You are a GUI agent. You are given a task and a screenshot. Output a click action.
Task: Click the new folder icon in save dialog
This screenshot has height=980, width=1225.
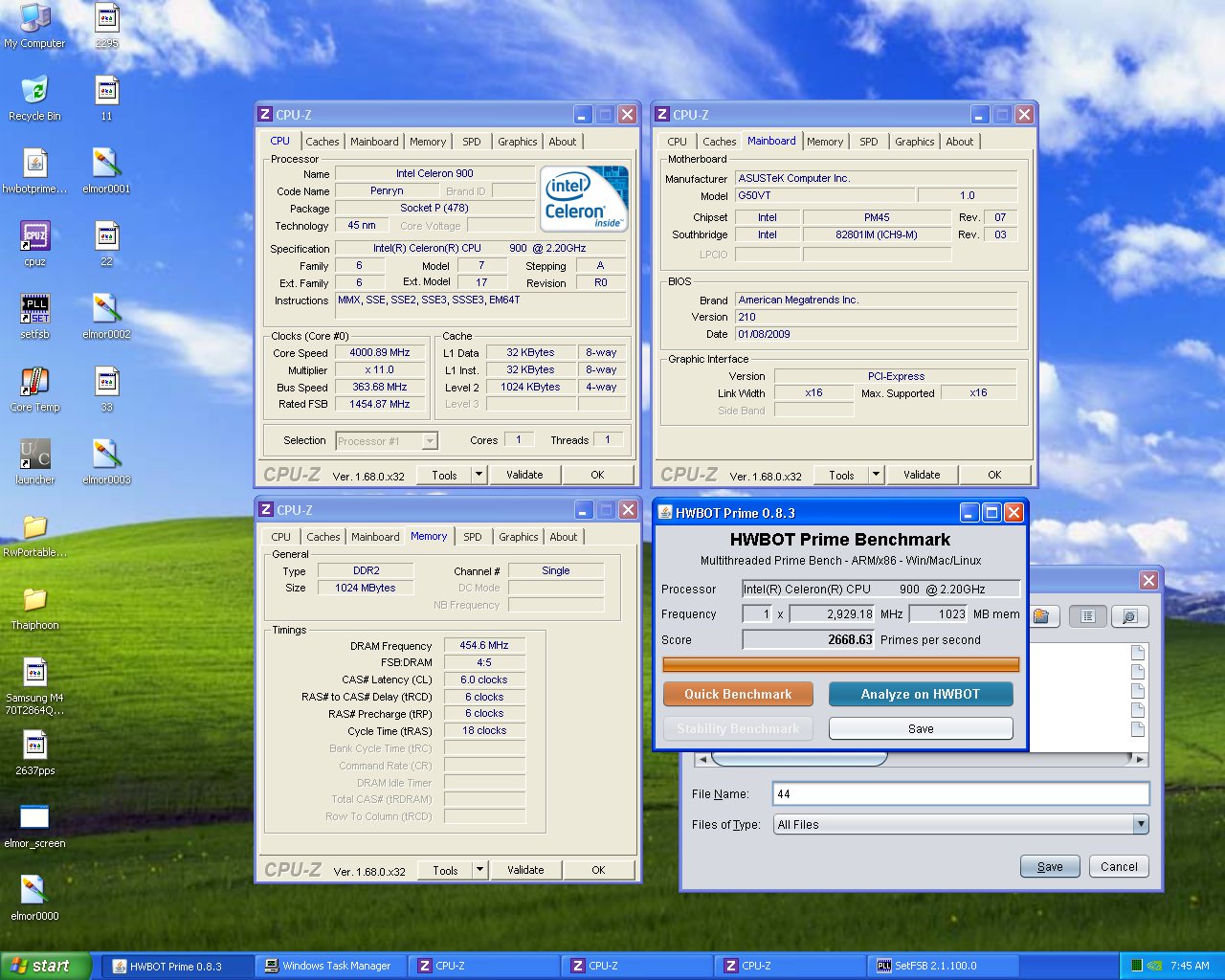pos(1041,616)
